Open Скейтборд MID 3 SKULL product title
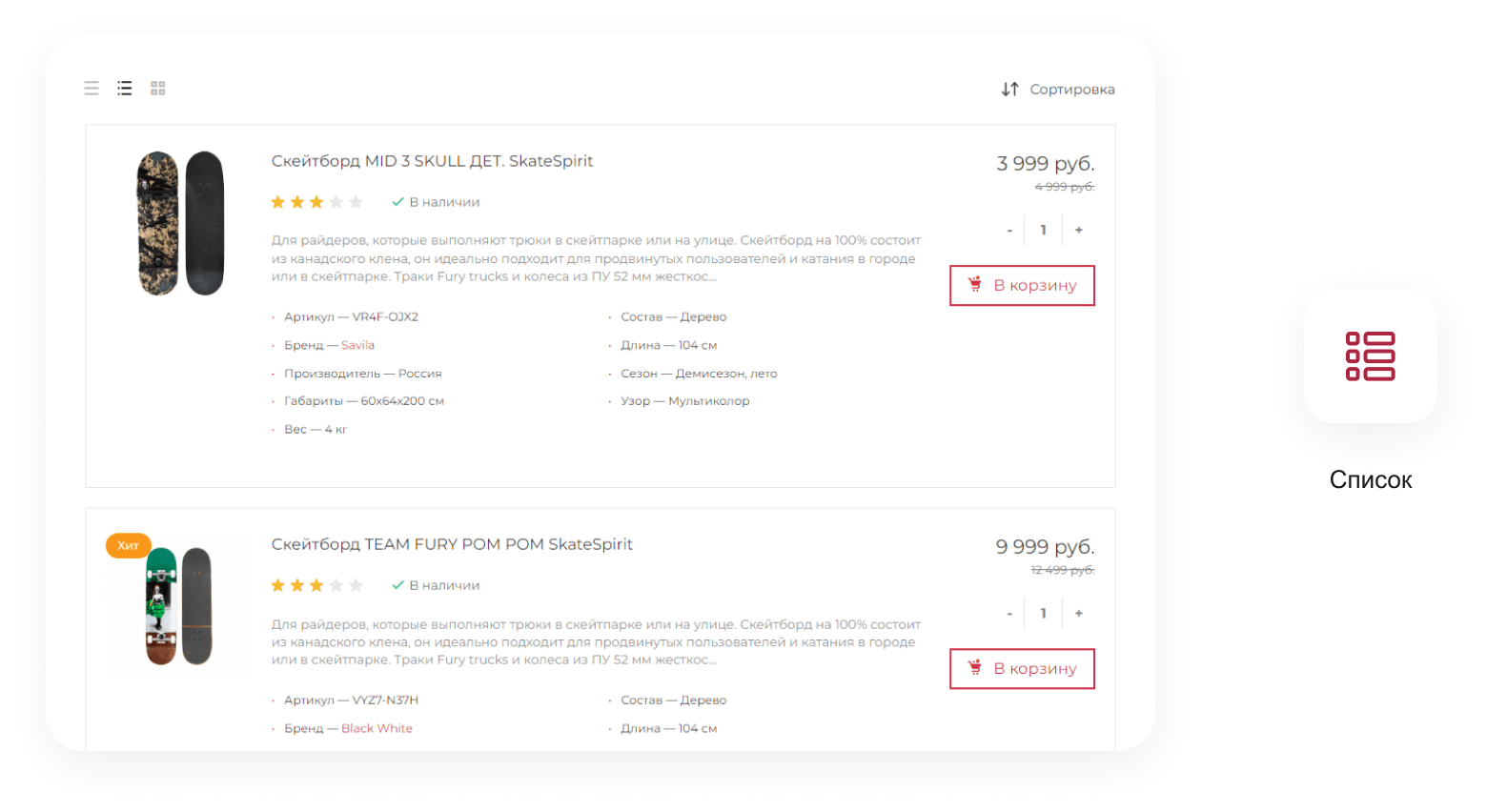 432,161
